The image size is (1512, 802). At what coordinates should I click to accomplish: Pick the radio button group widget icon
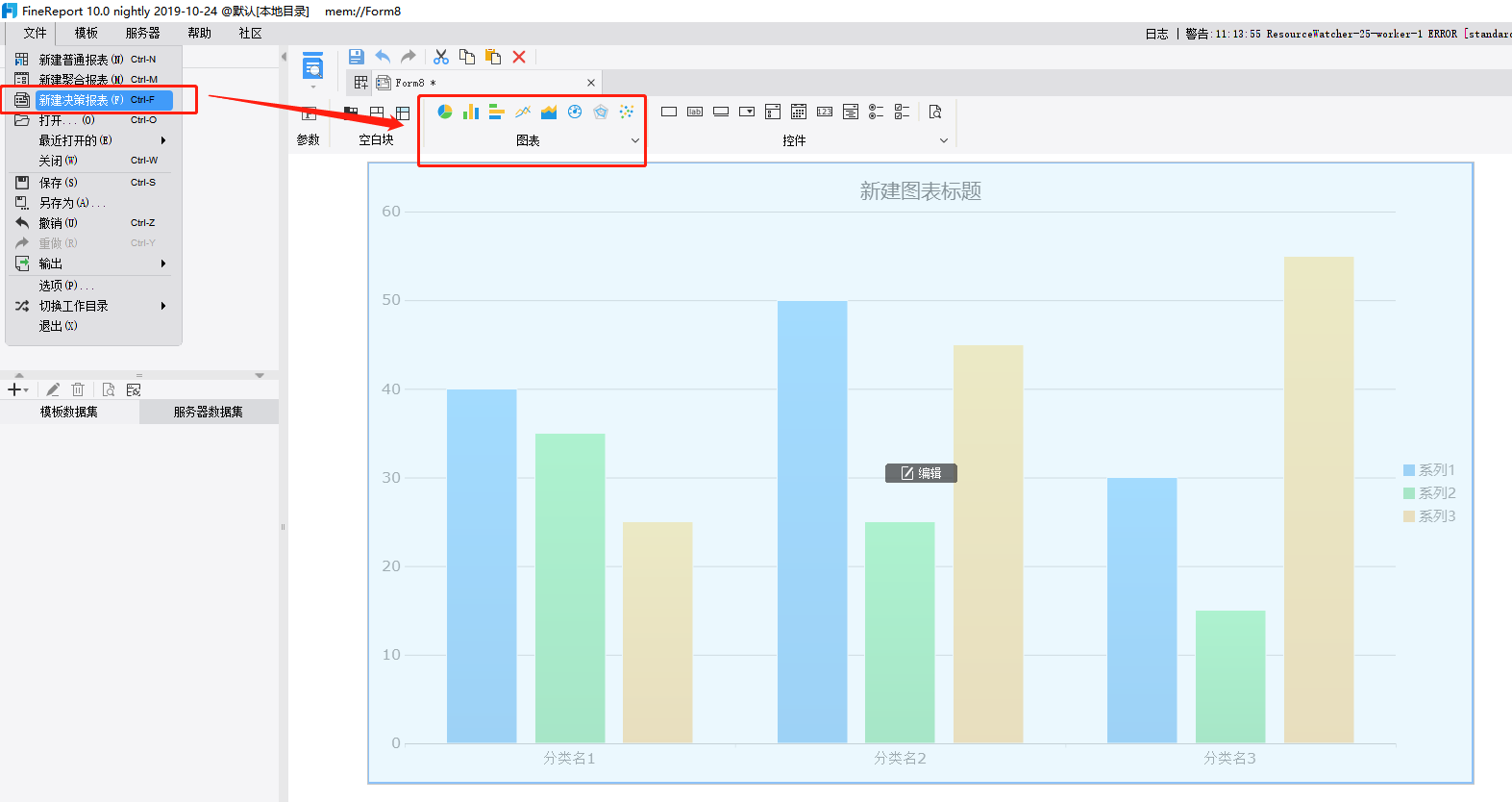(x=876, y=112)
